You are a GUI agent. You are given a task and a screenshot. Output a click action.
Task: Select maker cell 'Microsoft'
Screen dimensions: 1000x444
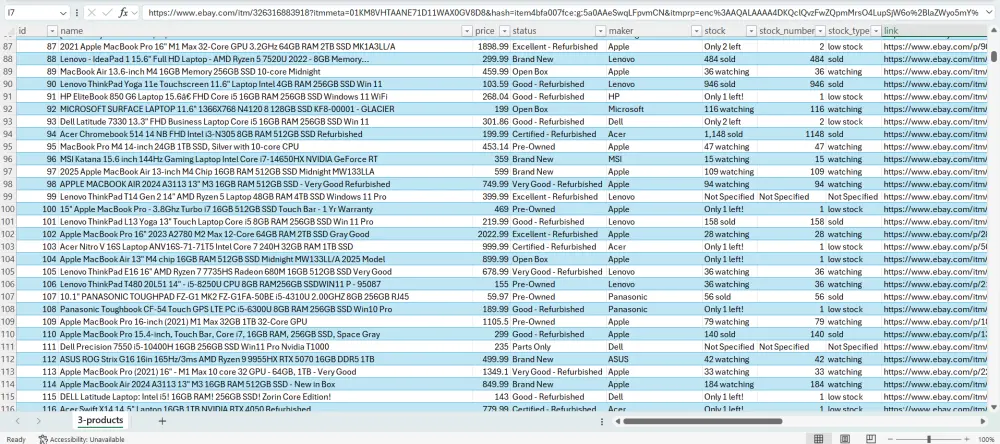[654, 109]
